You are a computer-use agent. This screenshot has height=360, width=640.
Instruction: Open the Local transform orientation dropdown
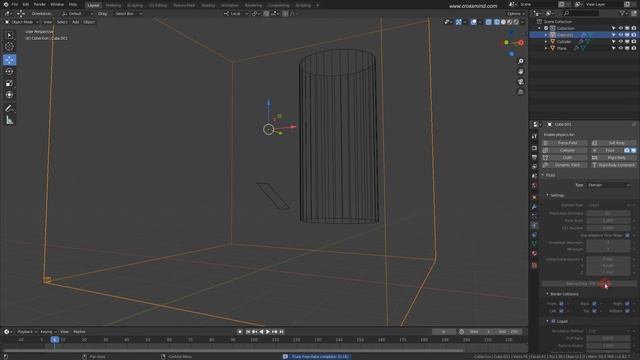[236, 13]
